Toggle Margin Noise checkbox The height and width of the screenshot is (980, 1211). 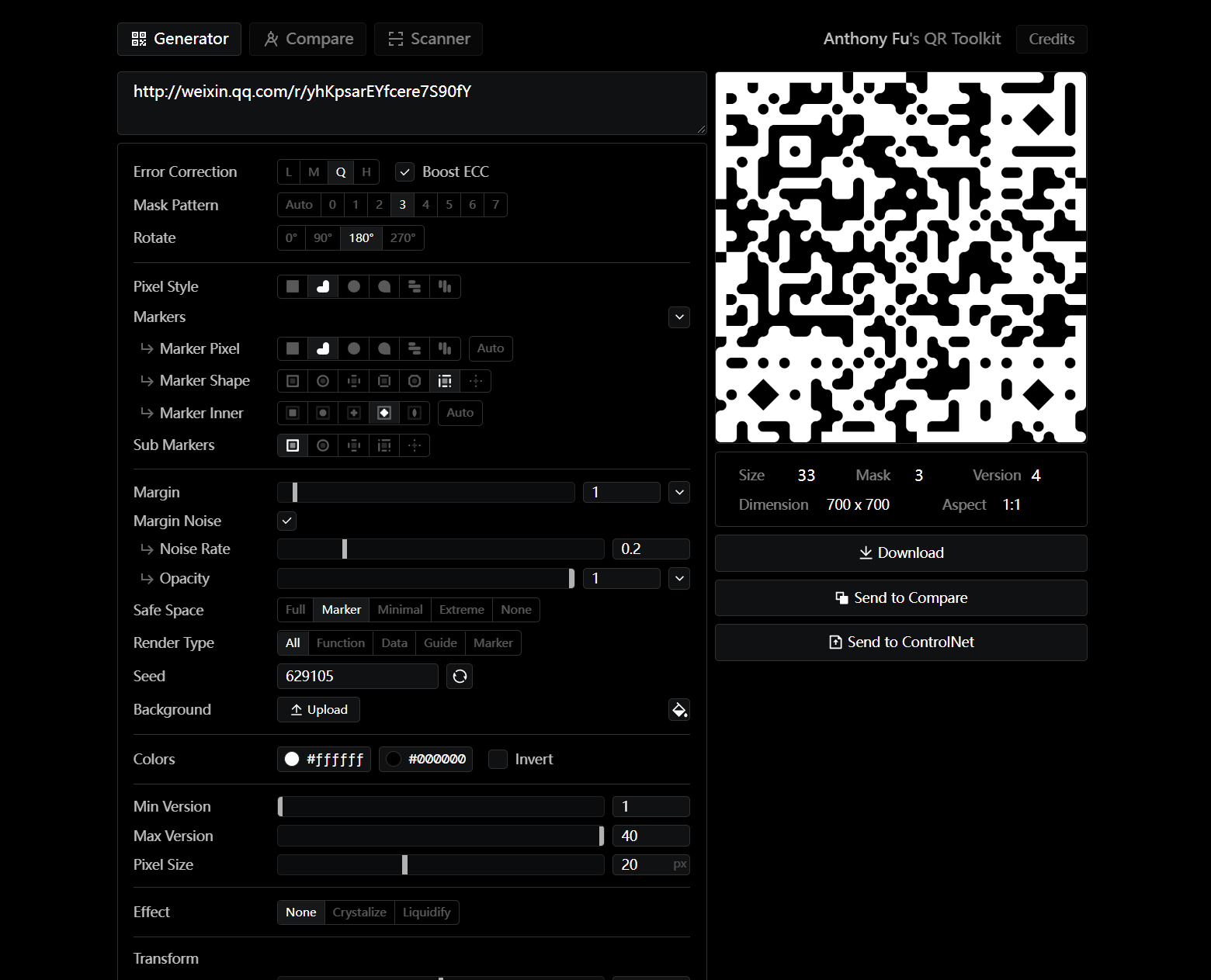coord(287,521)
